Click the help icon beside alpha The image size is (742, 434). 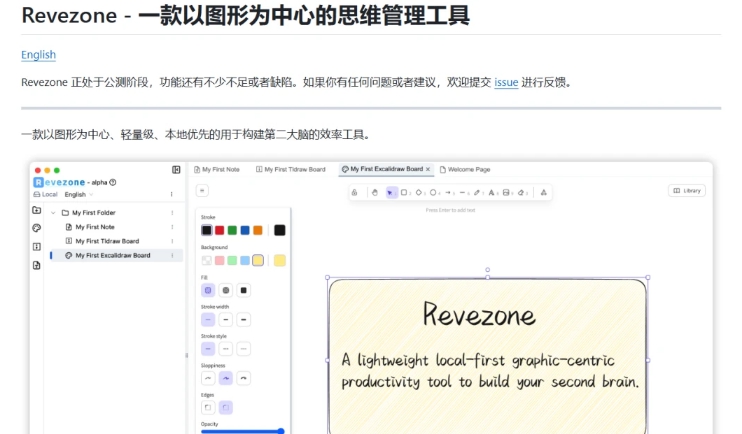(x=113, y=182)
